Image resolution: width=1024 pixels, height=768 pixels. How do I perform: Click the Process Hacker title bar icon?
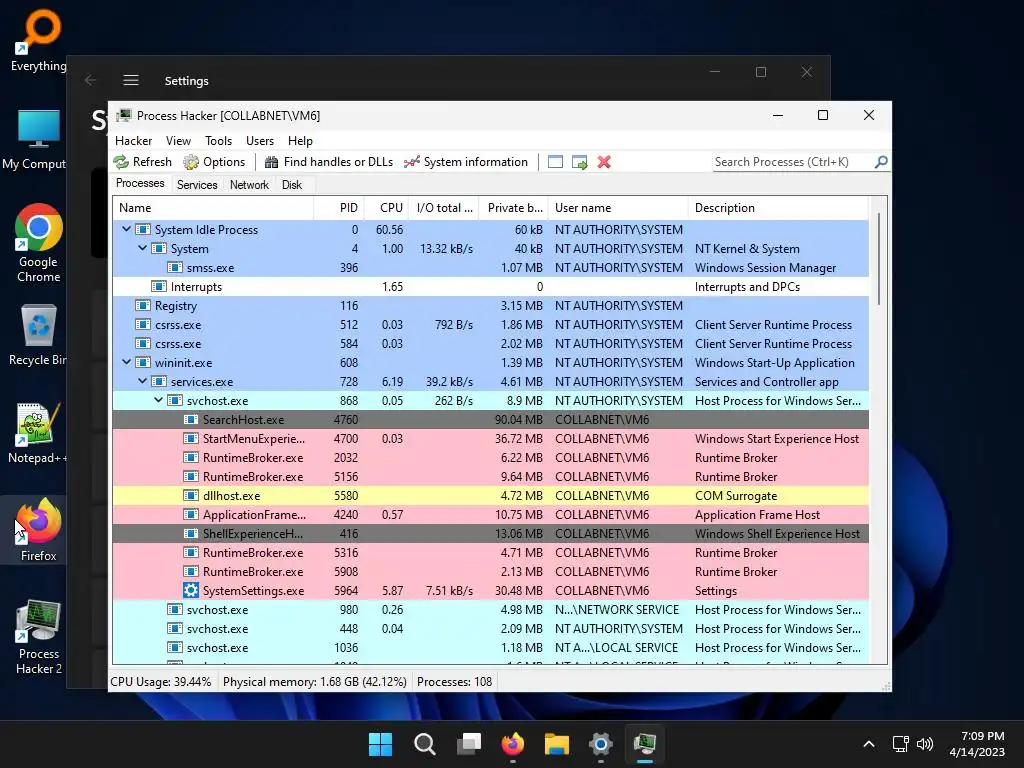coord(123,116)
